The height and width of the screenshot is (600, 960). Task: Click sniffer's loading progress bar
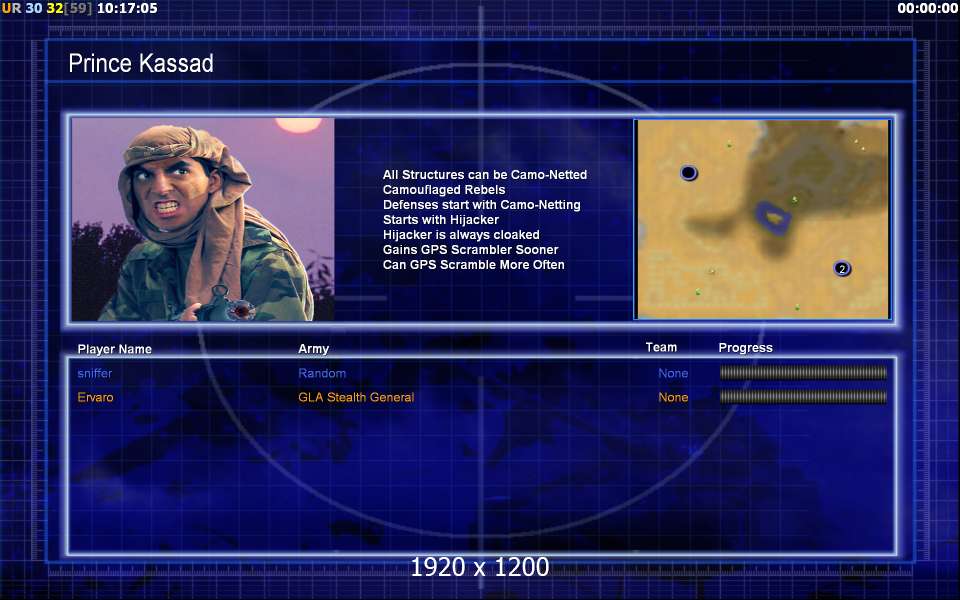[803, 372]
